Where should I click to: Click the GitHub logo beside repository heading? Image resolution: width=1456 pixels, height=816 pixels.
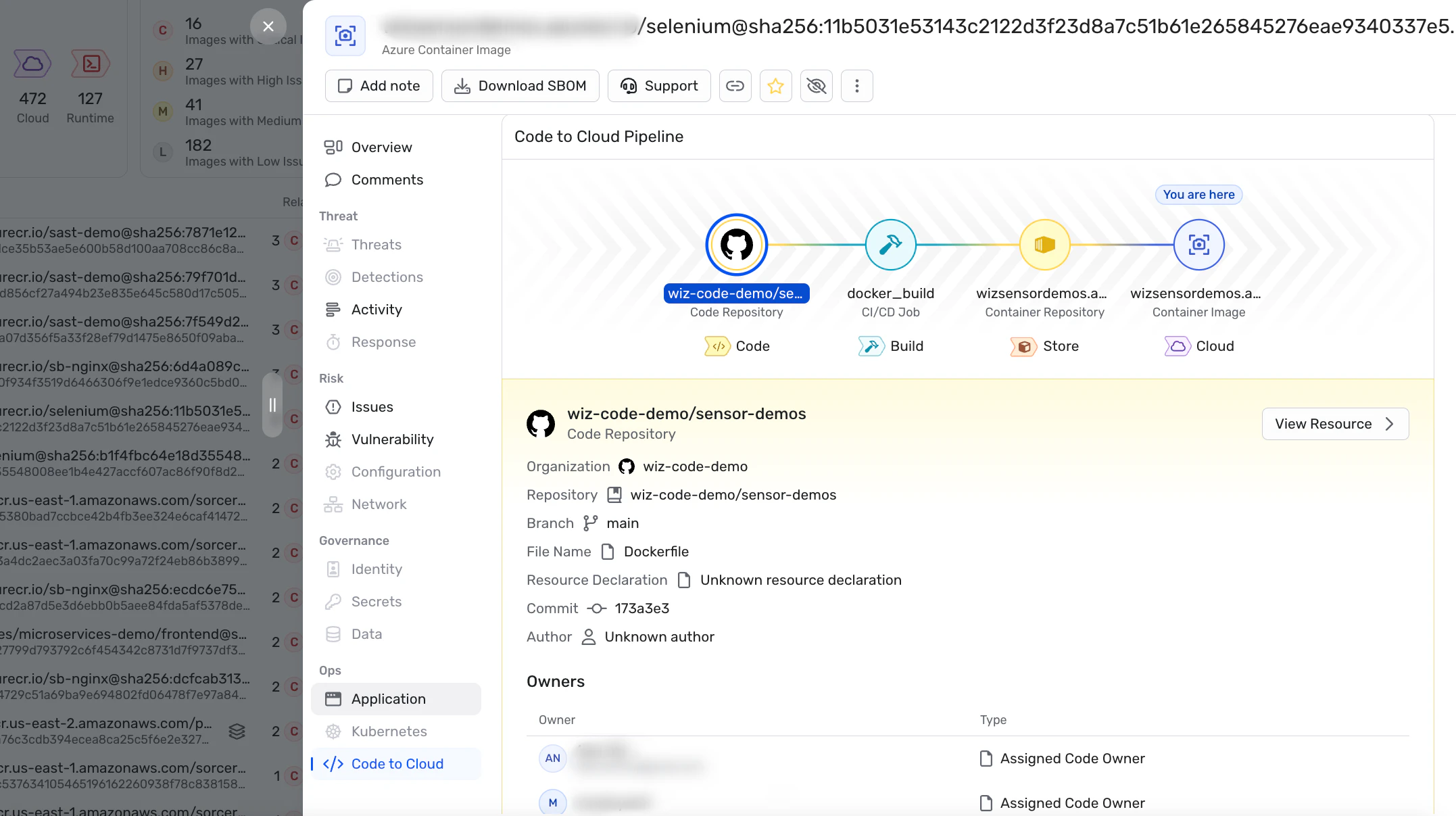click(541, 424)
